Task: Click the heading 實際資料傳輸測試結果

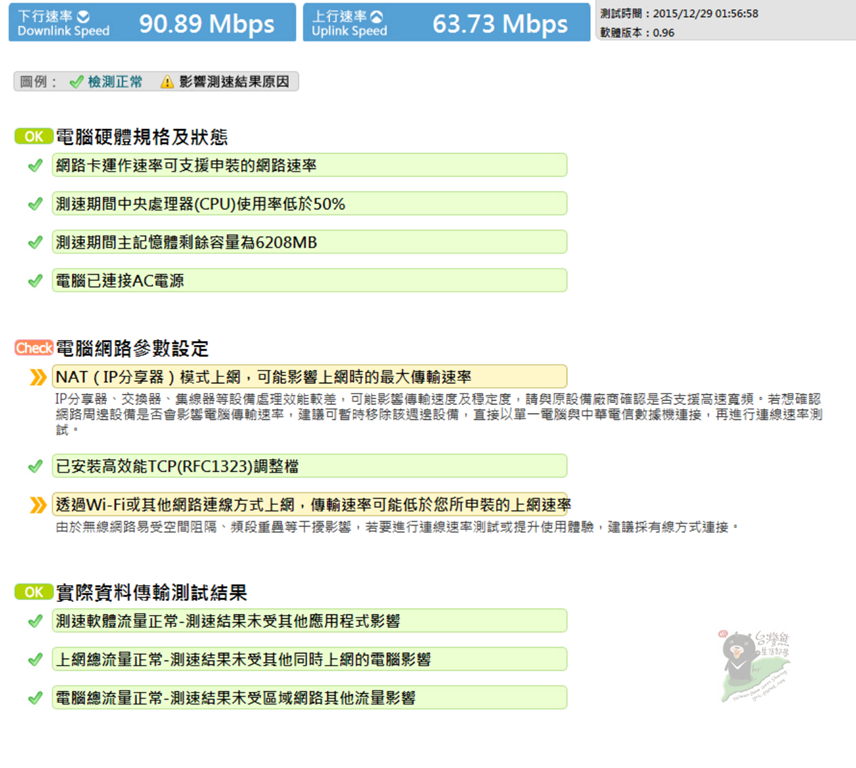Action: click(x=152, y=593)
